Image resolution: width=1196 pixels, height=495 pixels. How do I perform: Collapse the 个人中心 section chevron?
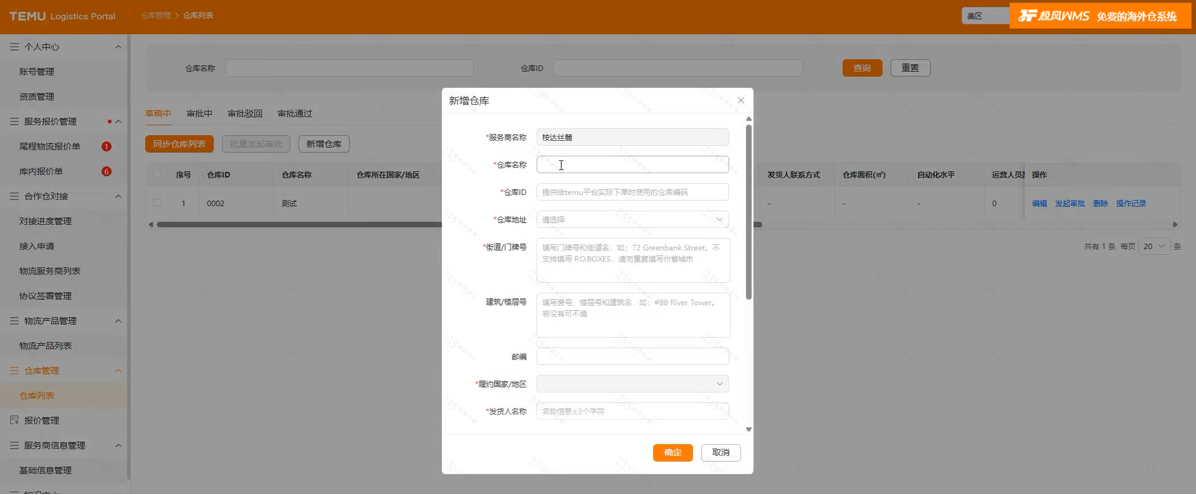click(118, 47)
